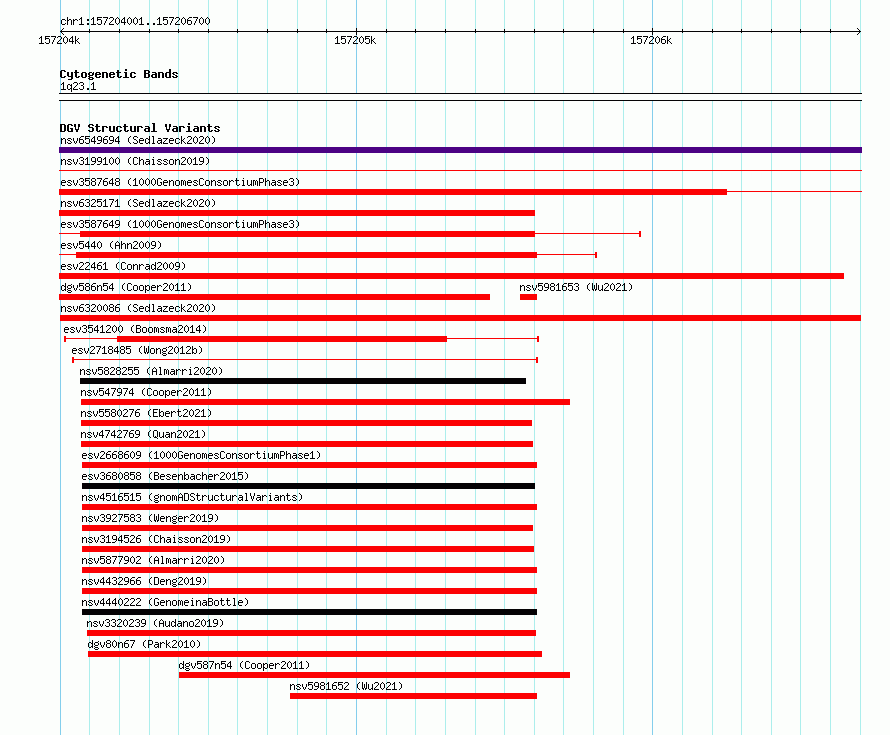Click the nsv6325171 red feature bar
Screen dimensions: 890x735
[x=297, y=213]
